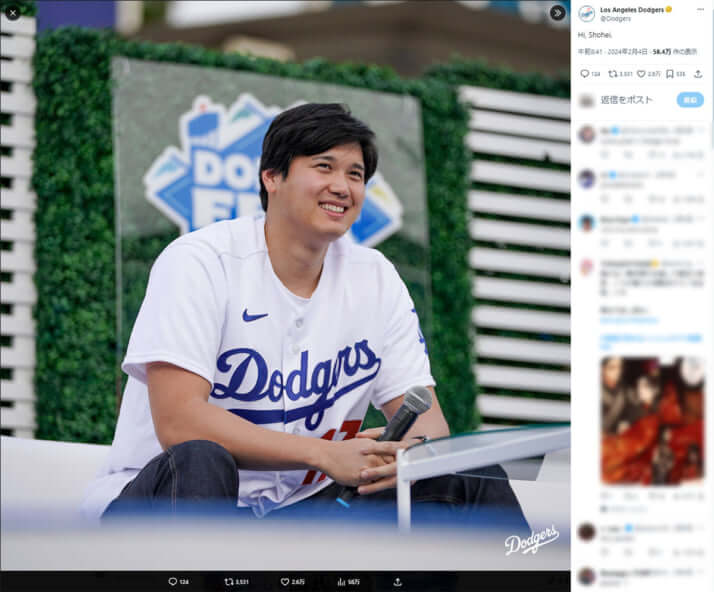Like the post using the side panel heart
Screen dimensions: 714x592
[641, 74]
